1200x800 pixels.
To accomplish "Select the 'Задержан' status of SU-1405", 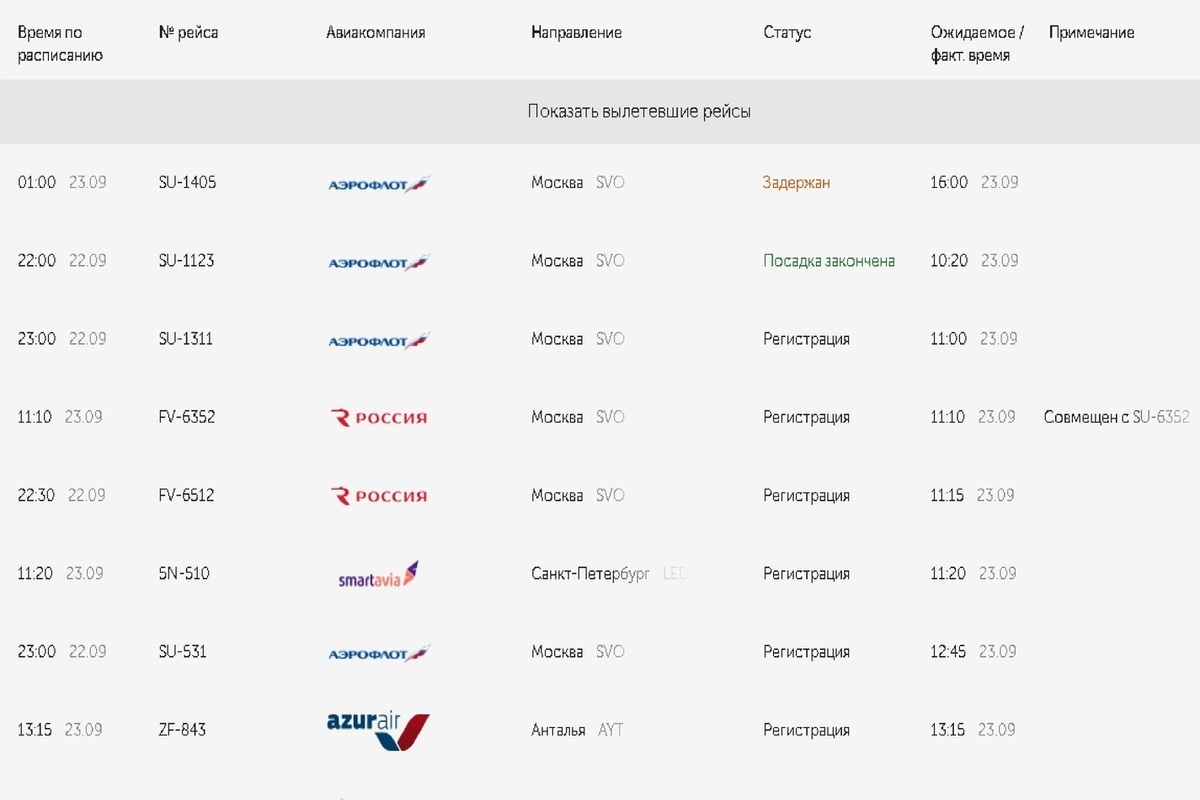I will pyautogui.click(x=796, y=183).
